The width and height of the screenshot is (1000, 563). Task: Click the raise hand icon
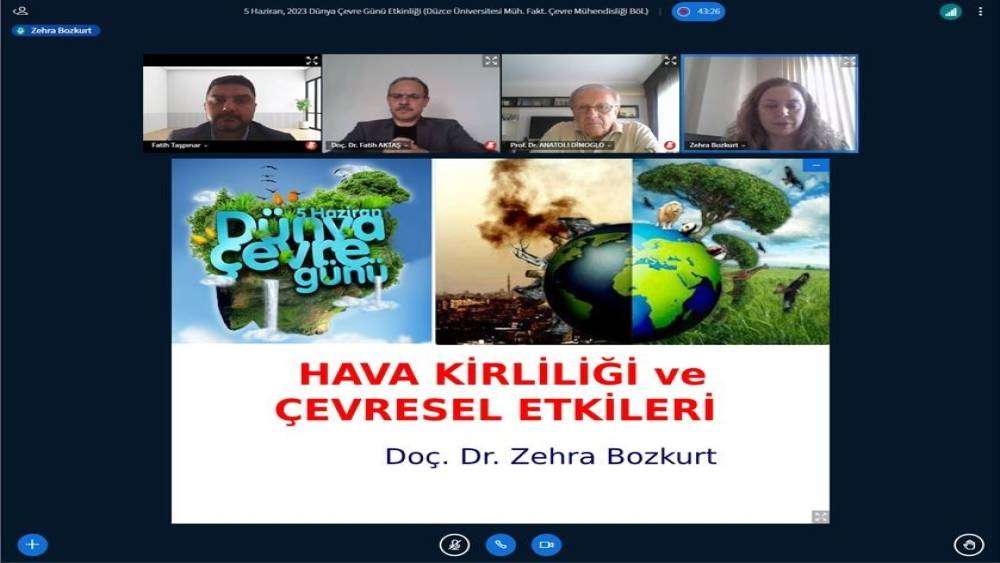[969, 545]
